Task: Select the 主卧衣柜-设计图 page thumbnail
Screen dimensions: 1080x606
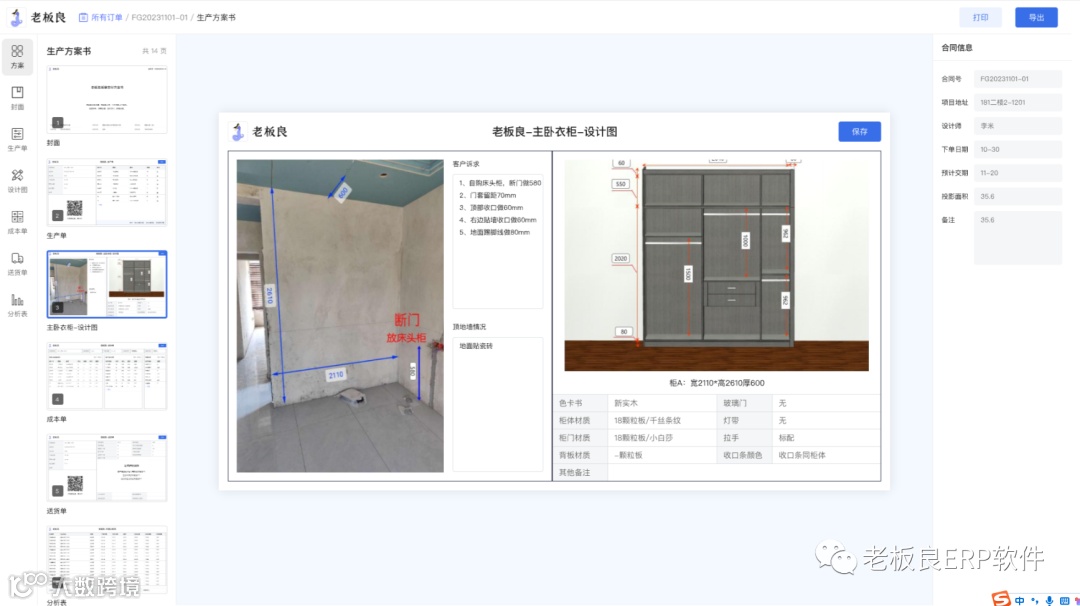Action: tap(107, 284)
